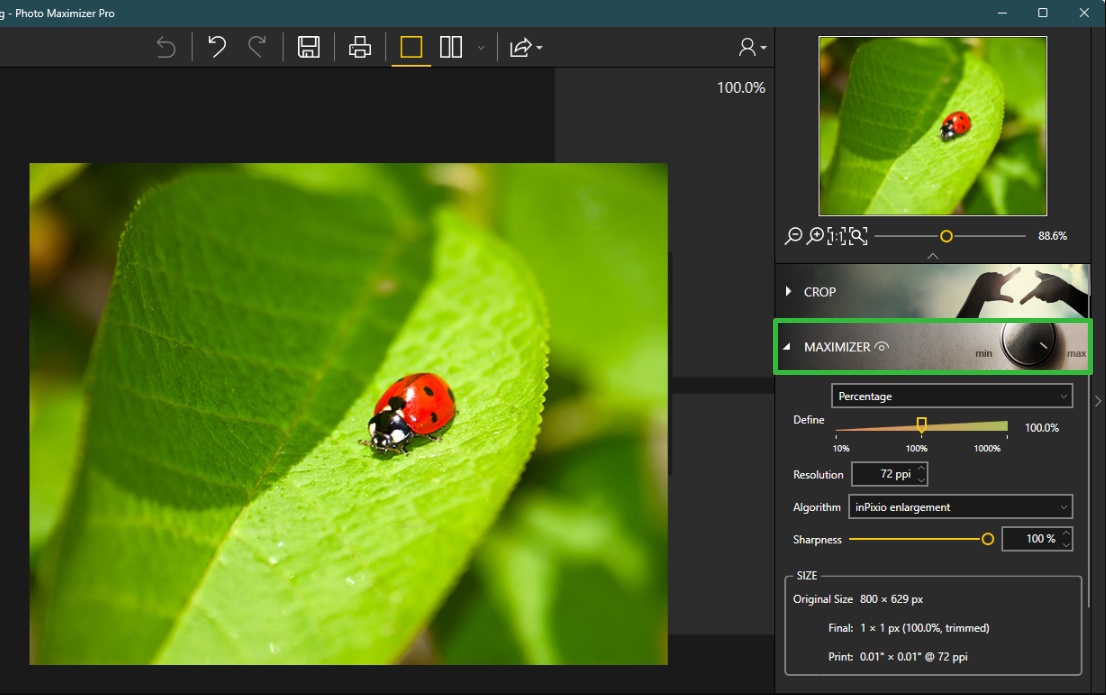Collapse the right panel with side arrow

point(1098,401)
